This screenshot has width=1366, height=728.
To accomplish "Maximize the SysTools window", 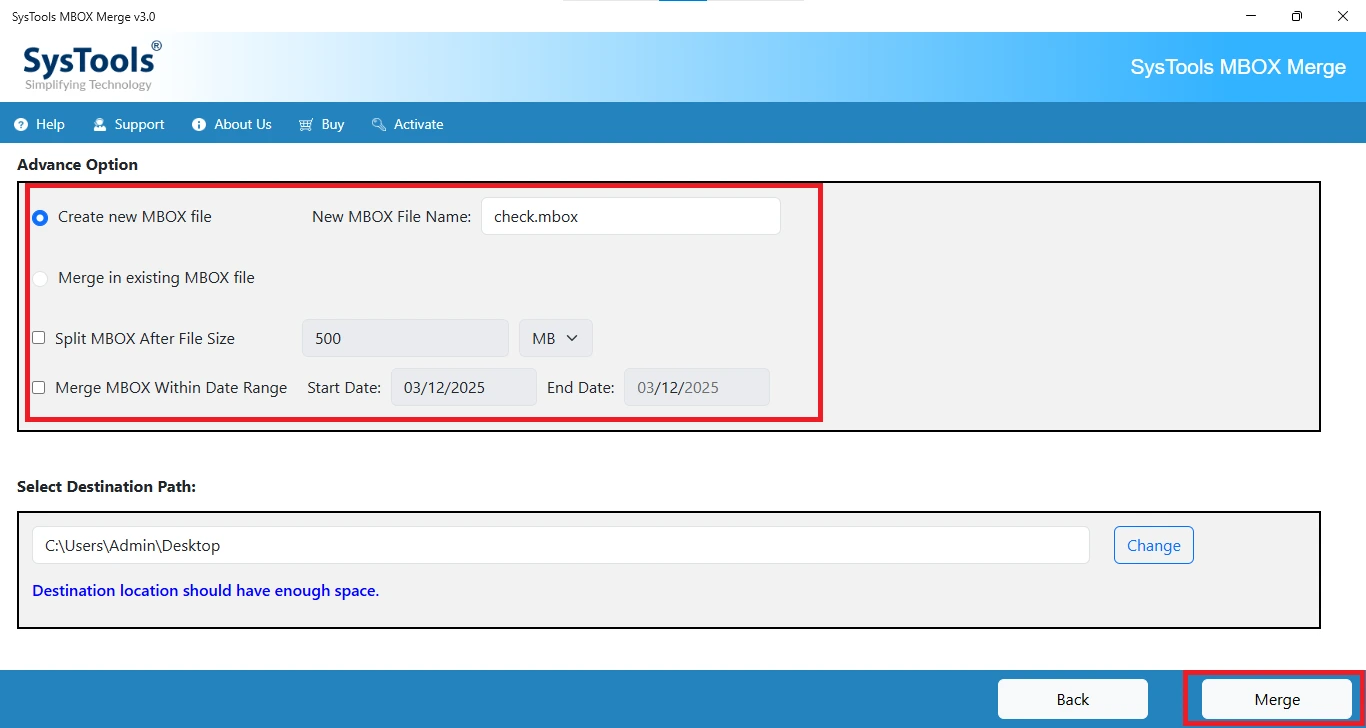I will [x=1297, y=16].
